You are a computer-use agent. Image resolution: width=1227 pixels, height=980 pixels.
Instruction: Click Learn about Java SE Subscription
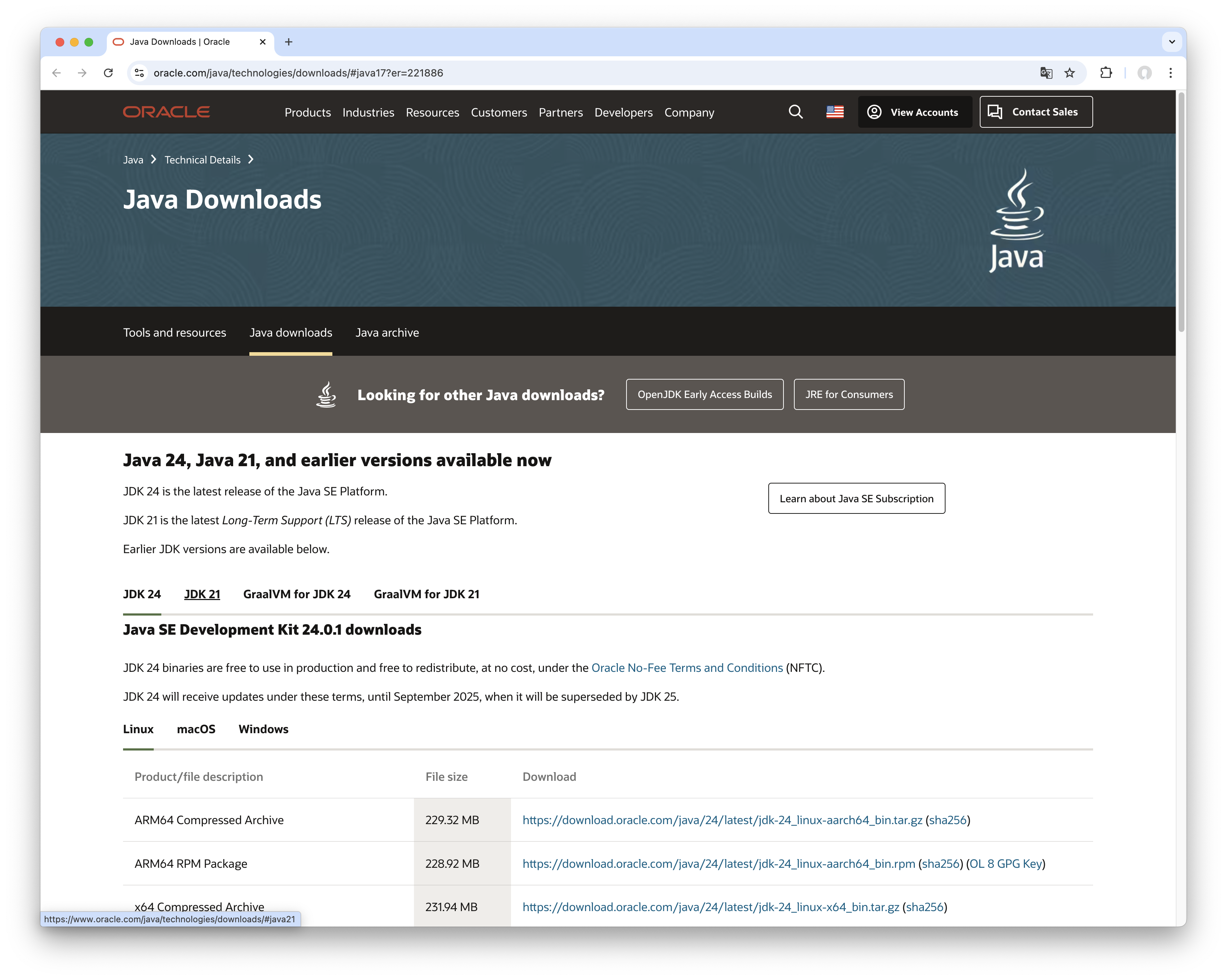pyautogui.click(x=856, y=499)
